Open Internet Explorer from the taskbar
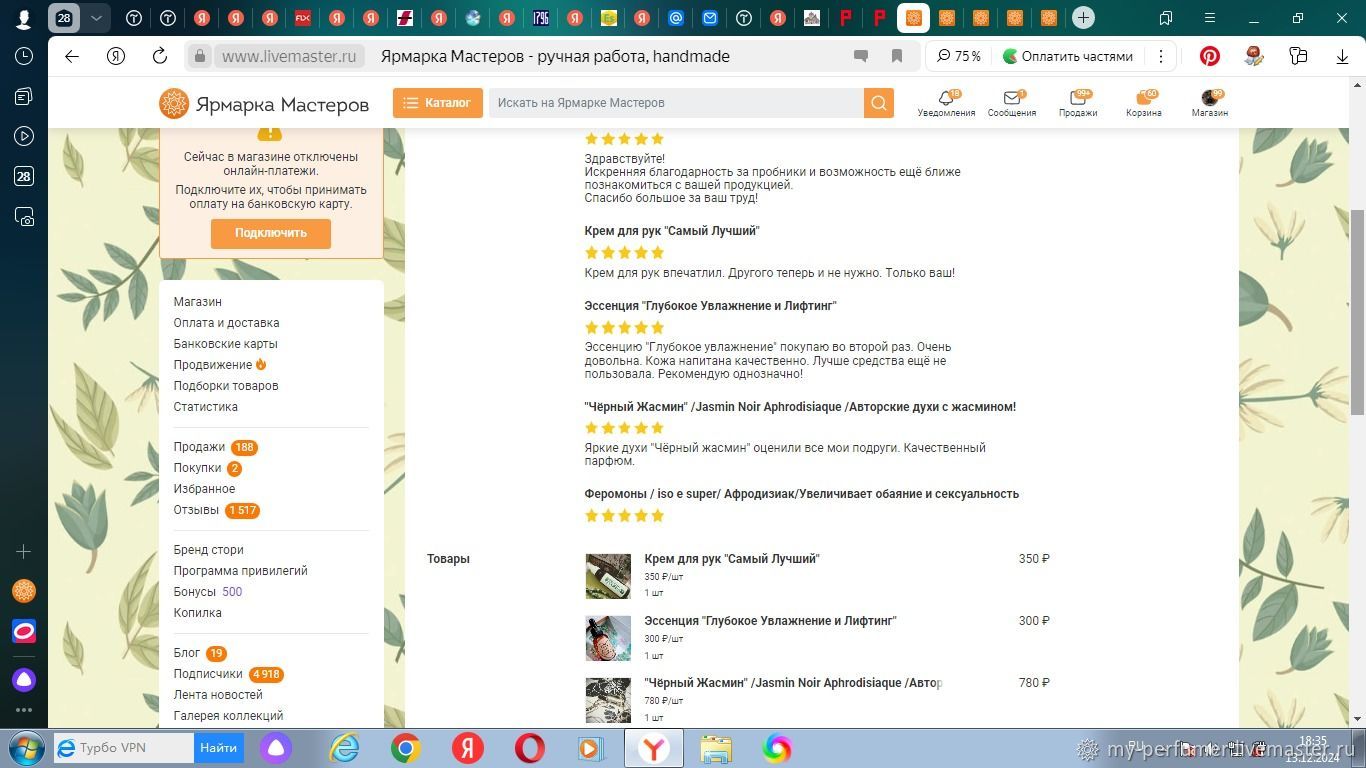 click(x=344, y=748)
